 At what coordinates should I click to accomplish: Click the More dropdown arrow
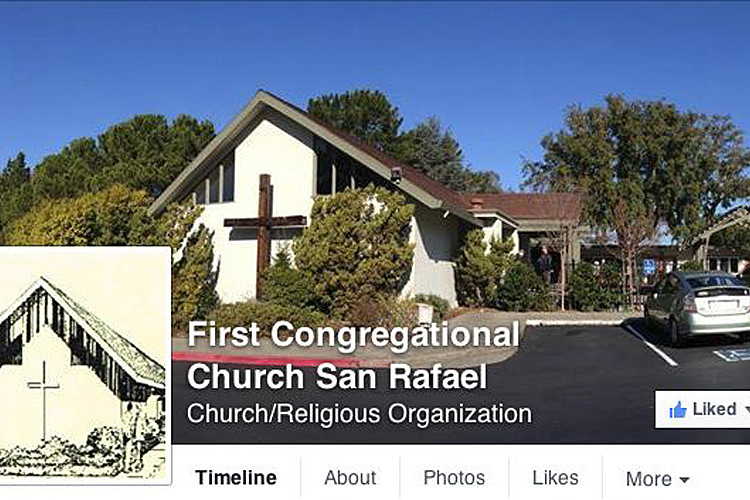pyautogui.click(x=684, y=479)
